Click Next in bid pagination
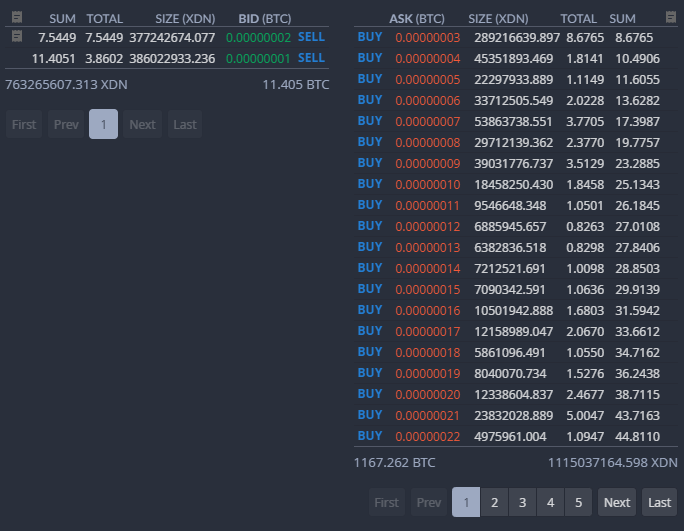The height and width of the screenshot is (531, 684). [x=142, y=124]
